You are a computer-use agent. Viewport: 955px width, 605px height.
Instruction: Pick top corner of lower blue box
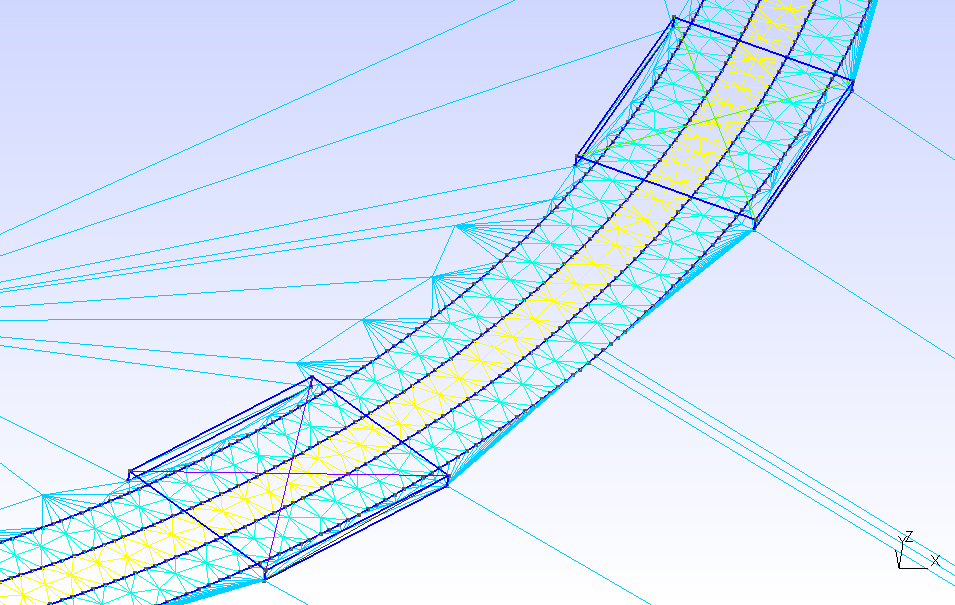pyautogui.click(x=312, y=378)
